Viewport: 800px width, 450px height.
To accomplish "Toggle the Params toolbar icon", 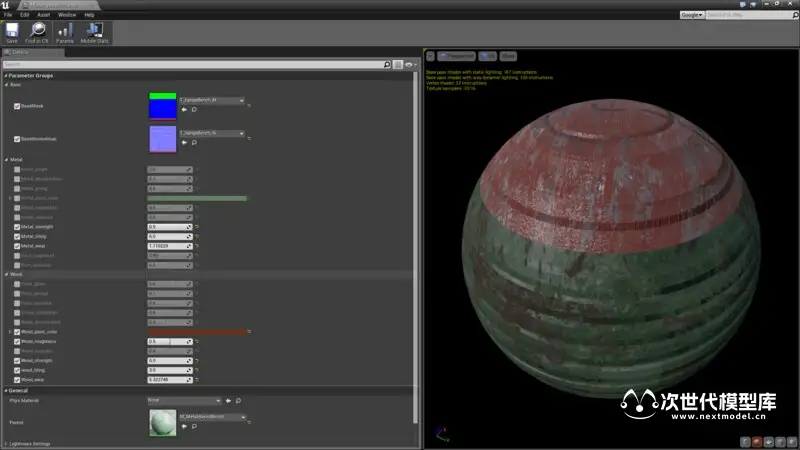I will pos(65,35).
